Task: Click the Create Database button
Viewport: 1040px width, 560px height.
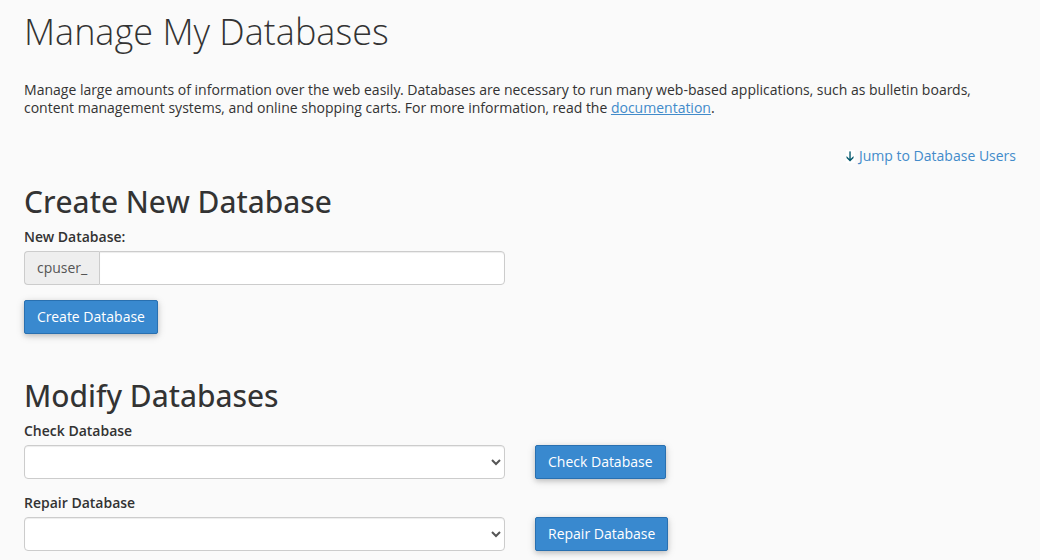Action: click(91, 317)
